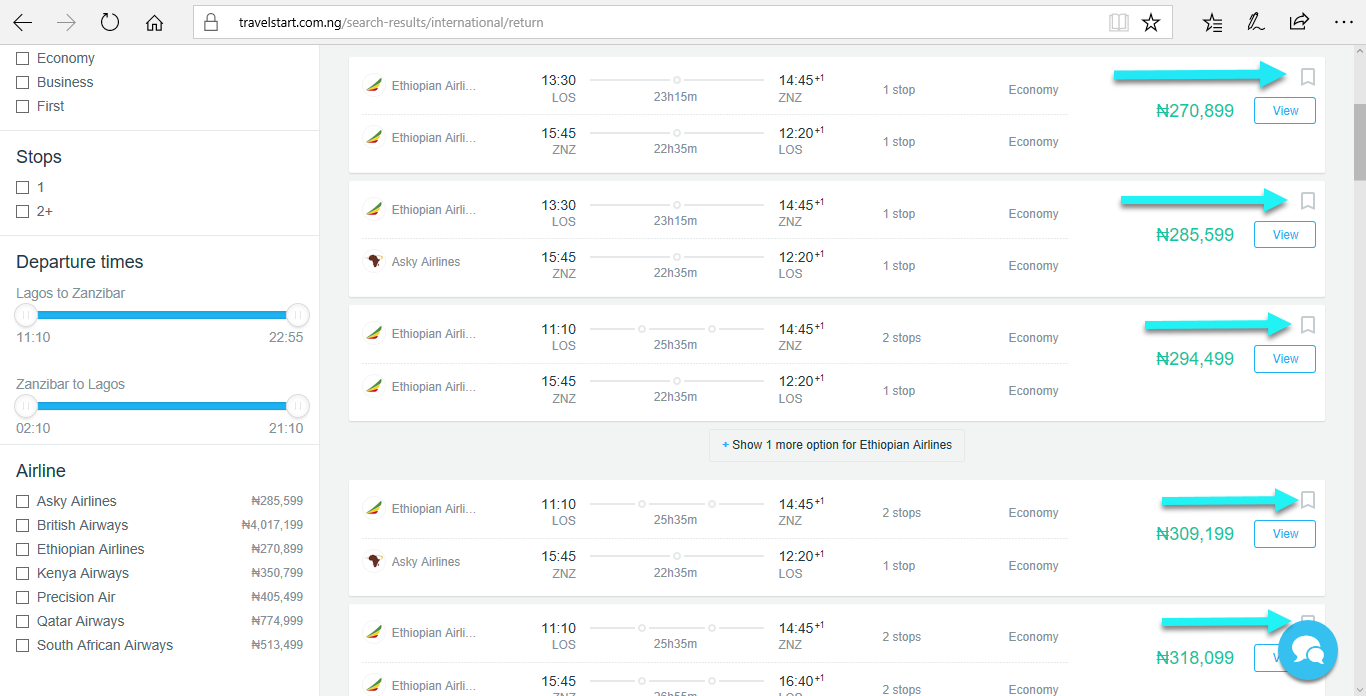
Task: Tick the Economy cabin checkbox
Action: click(x=23, y=58)
